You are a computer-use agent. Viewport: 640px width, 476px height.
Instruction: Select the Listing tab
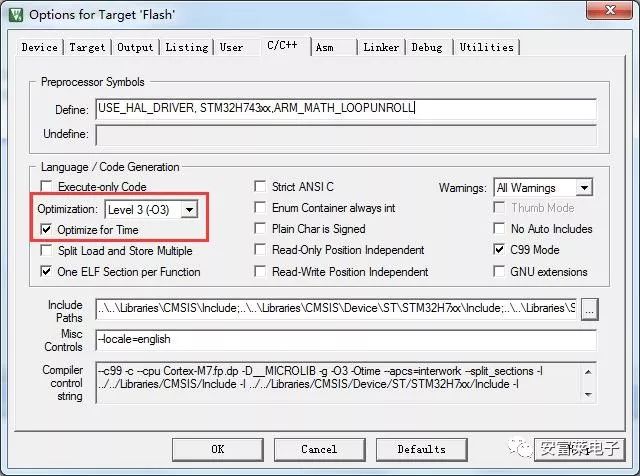(187, 47)
